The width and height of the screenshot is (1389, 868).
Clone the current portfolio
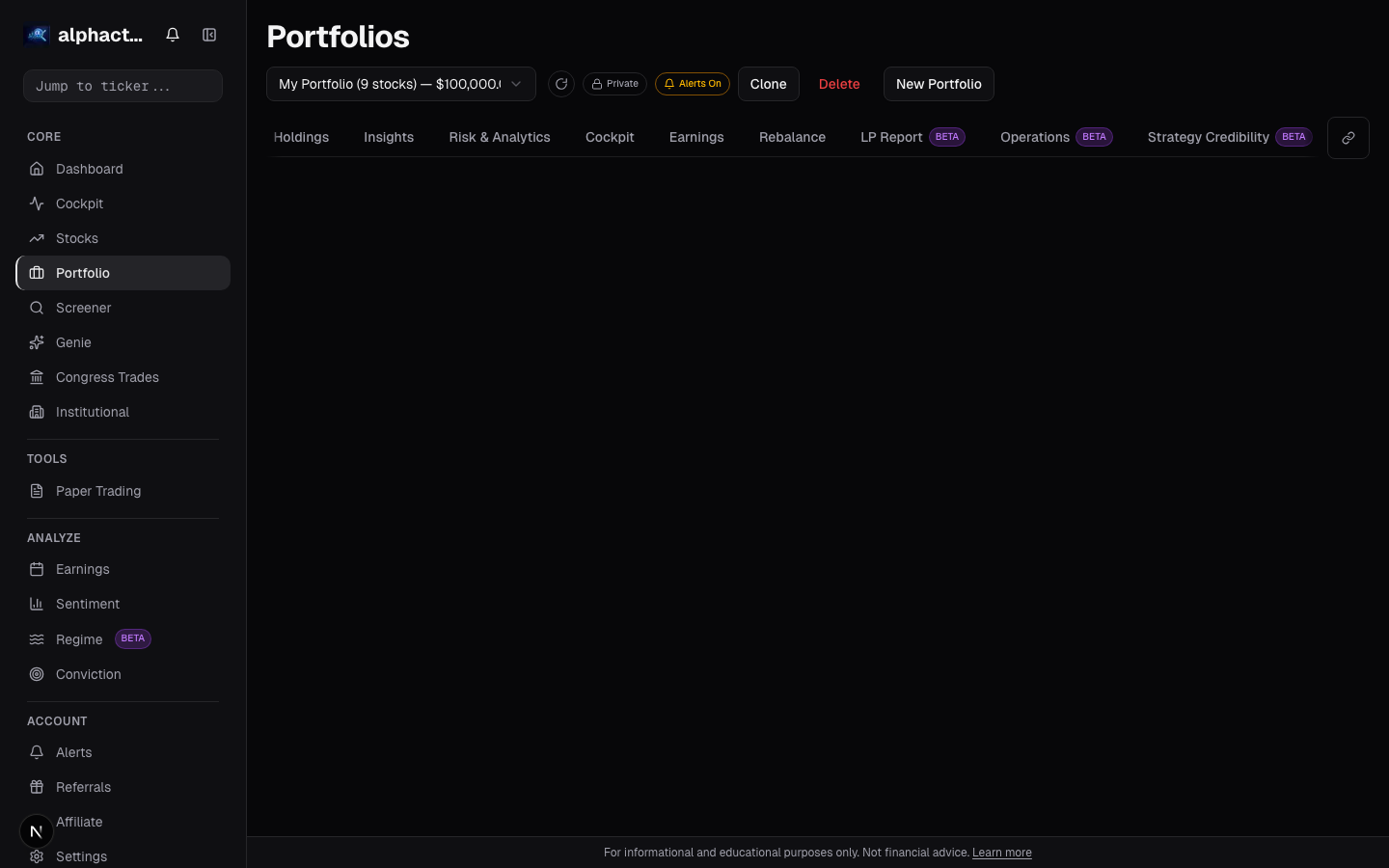click(x=768, y=84)
